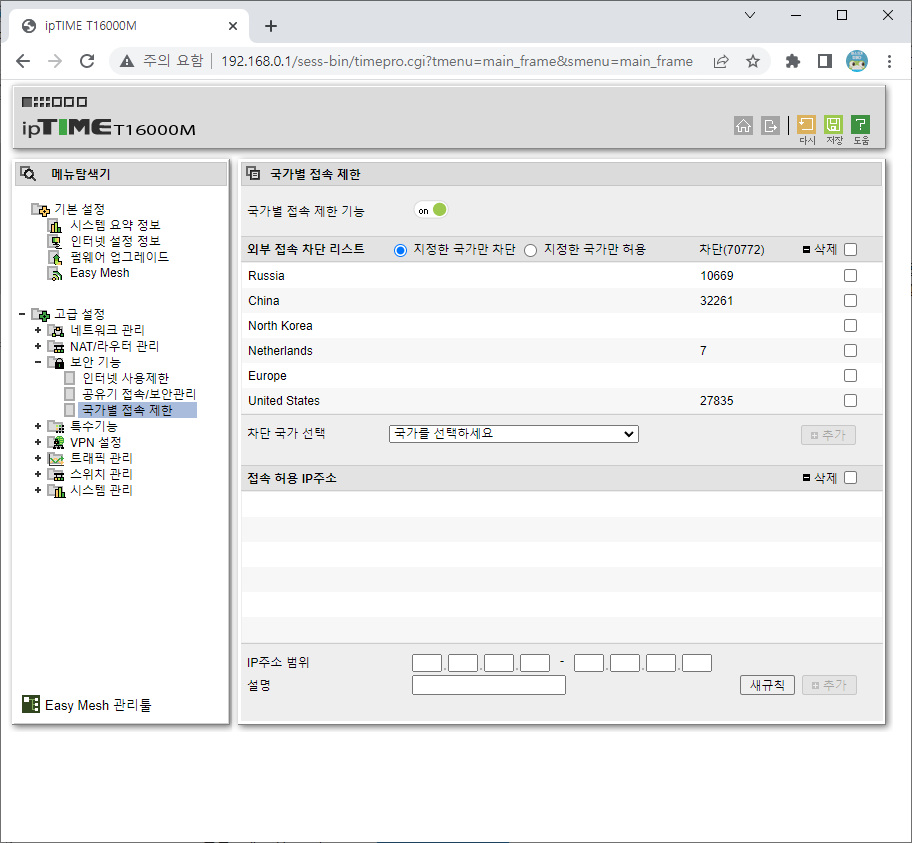Check the Europe row checkbox

click(x=850, y=375)
